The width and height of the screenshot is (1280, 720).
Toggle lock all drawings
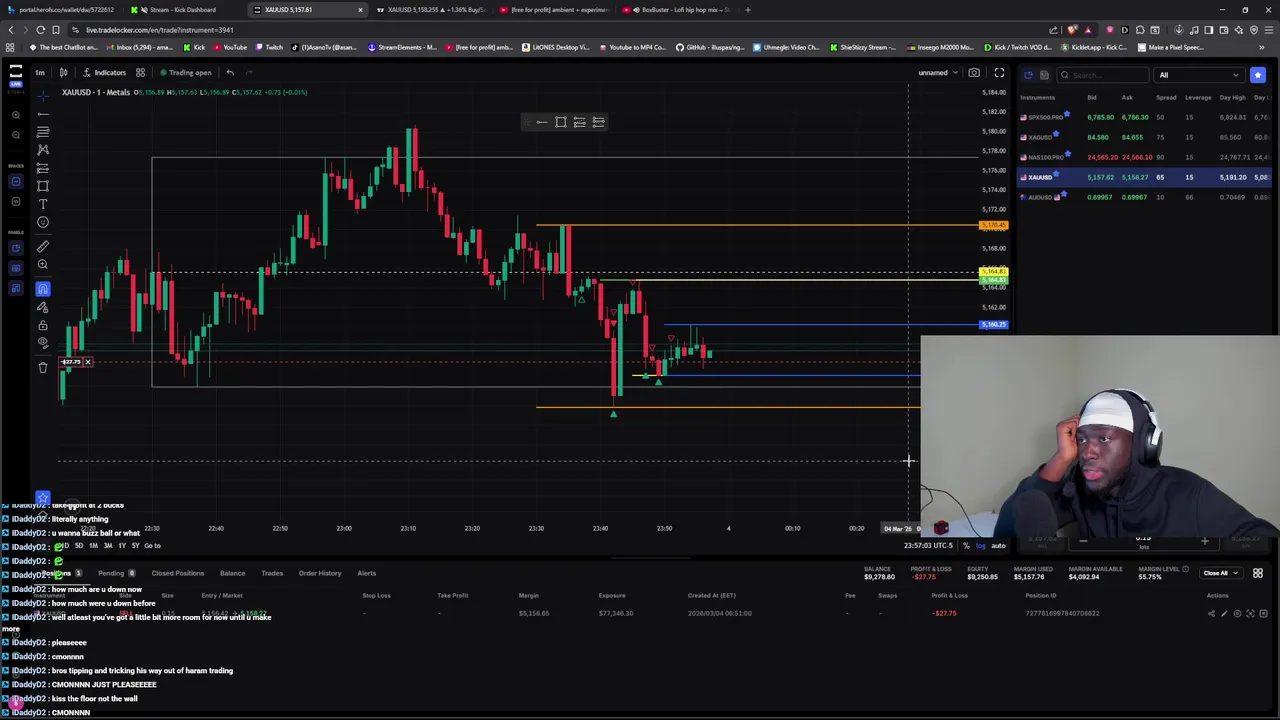tap(43, 325)
